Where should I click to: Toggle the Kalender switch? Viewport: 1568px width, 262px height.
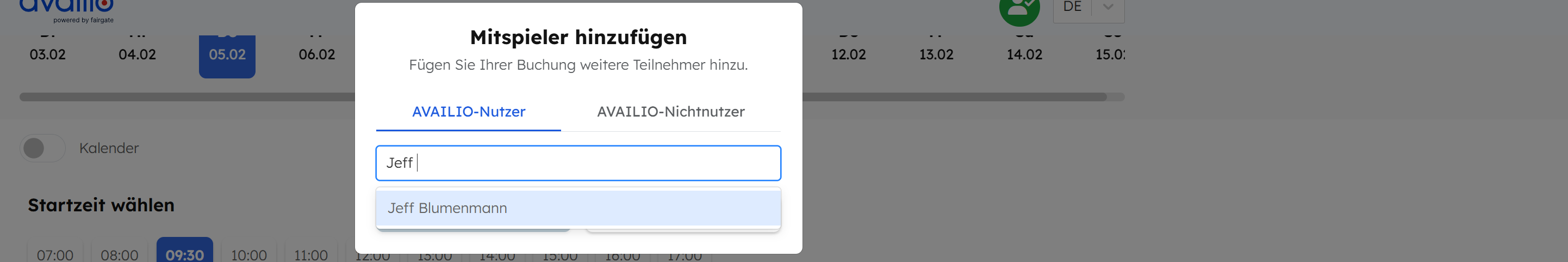pyautogui.click(x=42, y=148)
